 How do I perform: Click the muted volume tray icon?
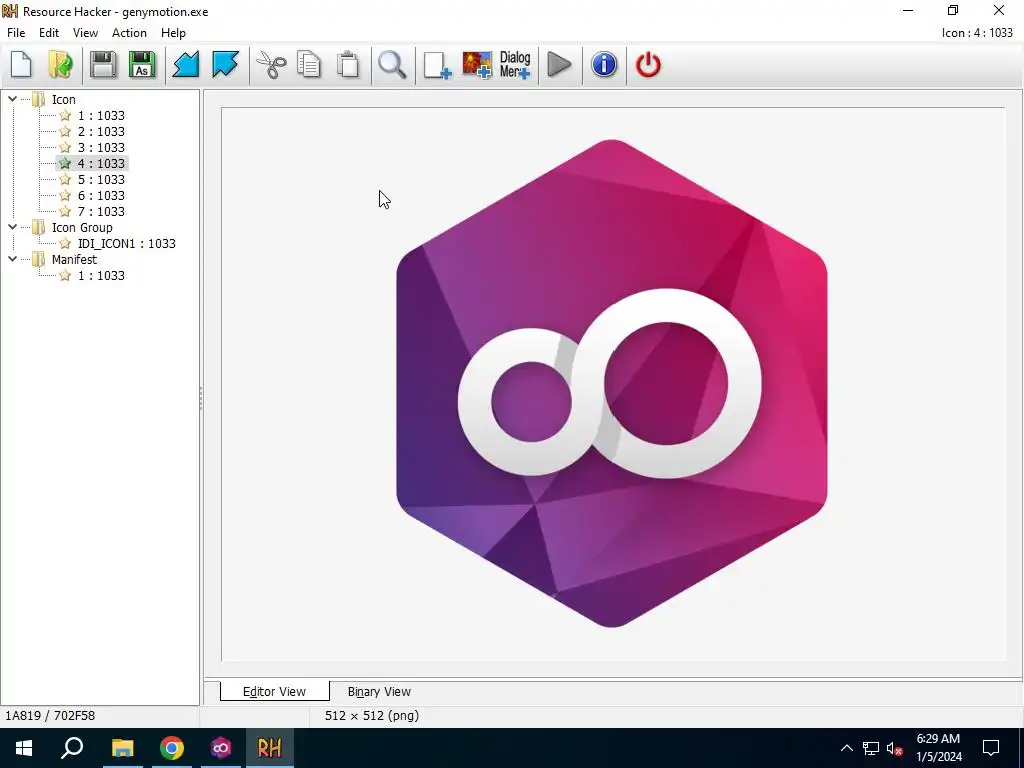point(895,748)
